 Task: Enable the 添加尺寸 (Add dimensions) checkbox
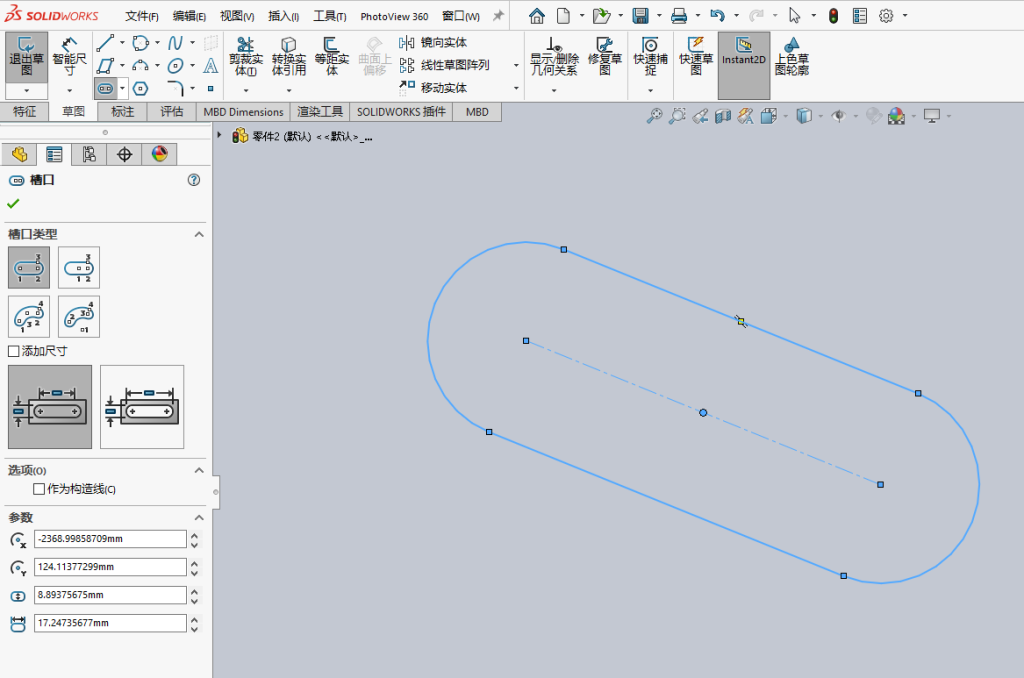[x=14, y=351]
